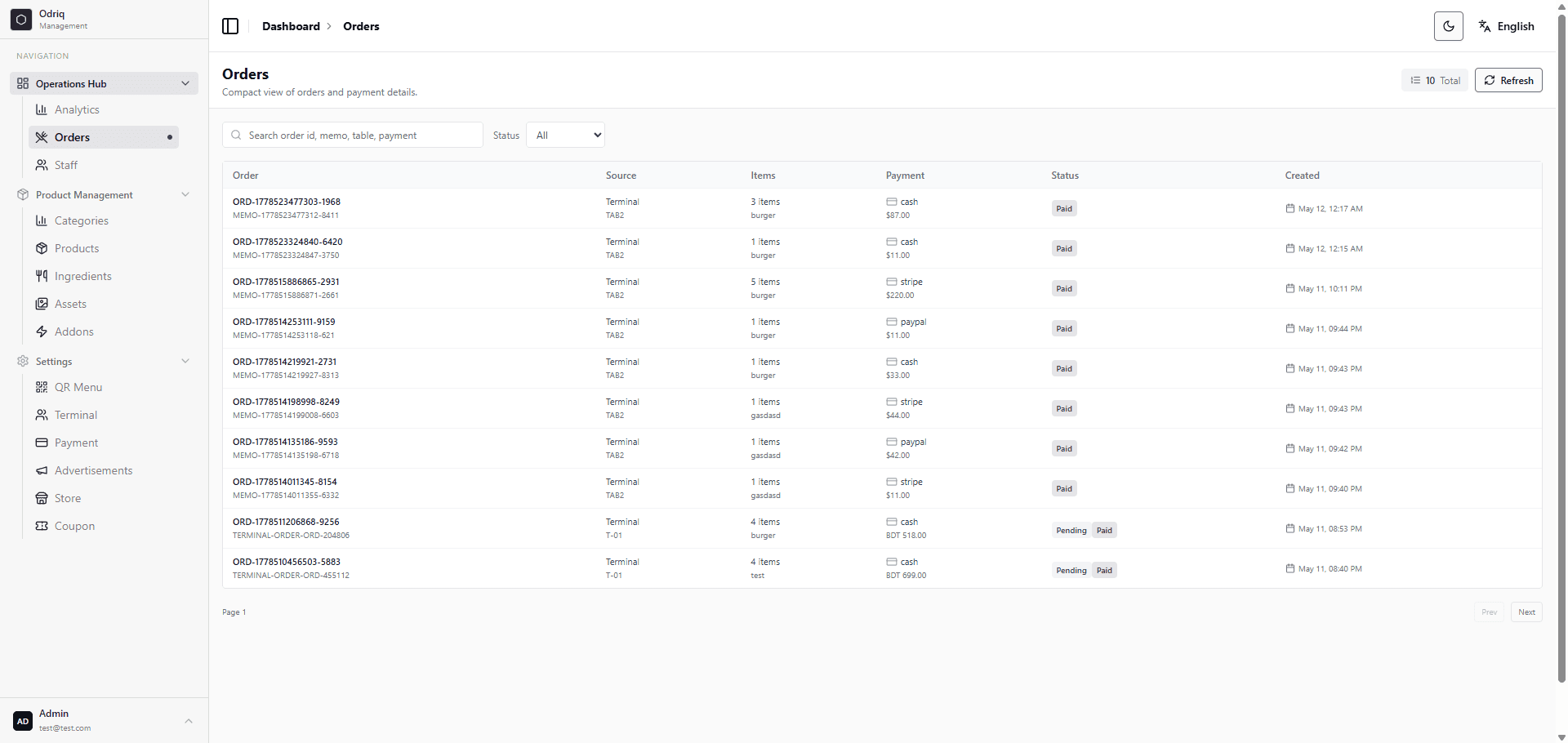The width and height of the screenshot is (1568, 743).
Task: Click the Created column header
Action: (1302, 176)
